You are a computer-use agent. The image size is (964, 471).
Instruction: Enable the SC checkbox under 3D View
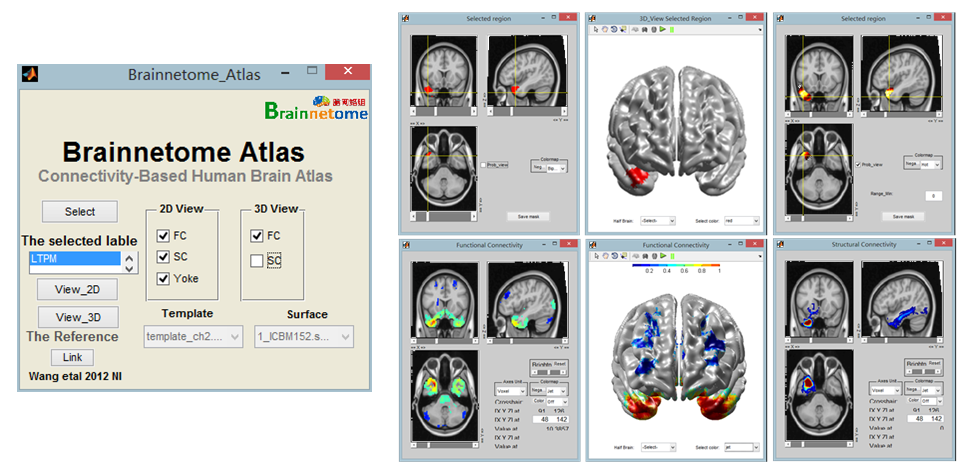pos(257,261)
